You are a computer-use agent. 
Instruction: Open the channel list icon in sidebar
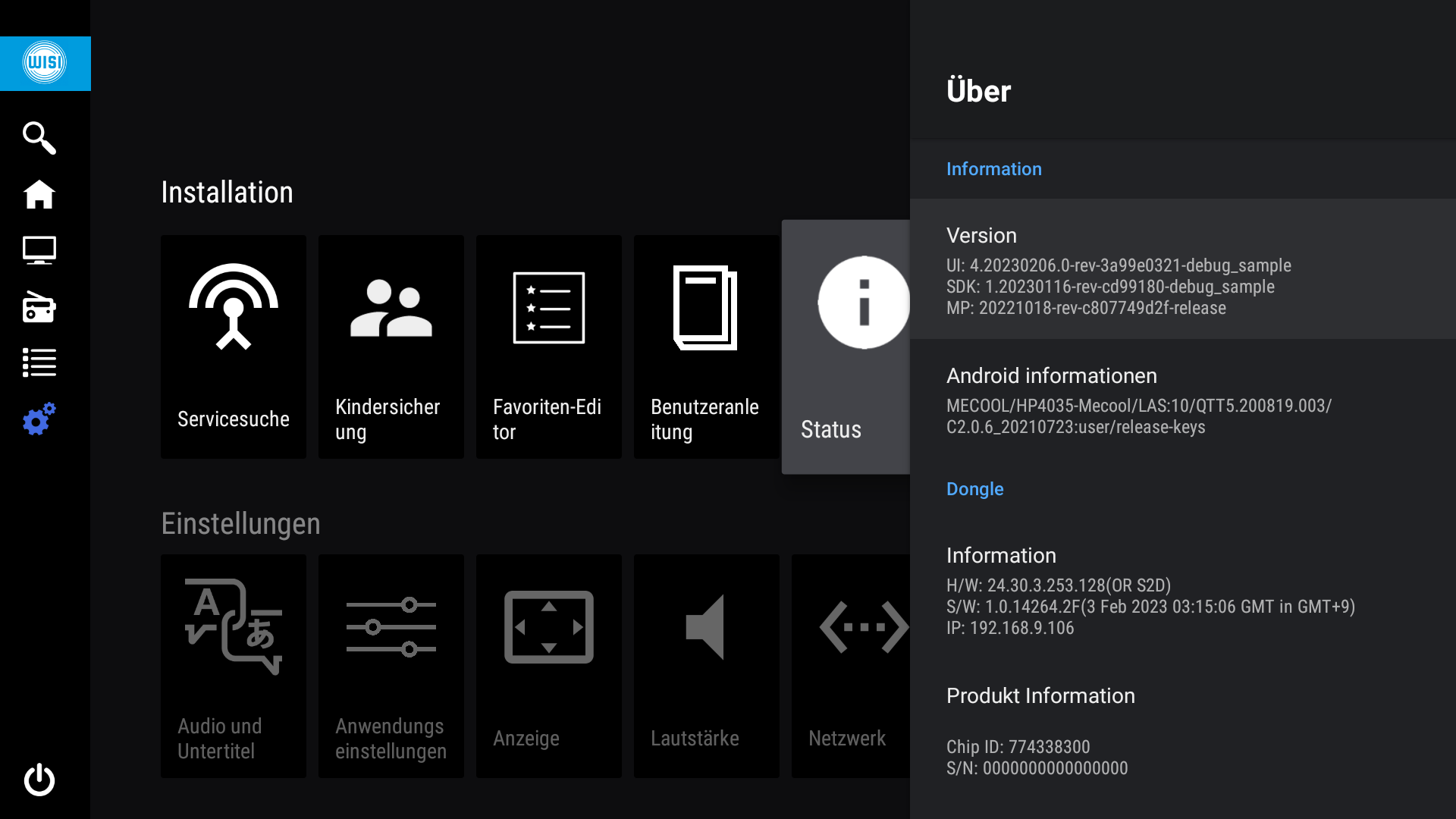pos(39,362)
